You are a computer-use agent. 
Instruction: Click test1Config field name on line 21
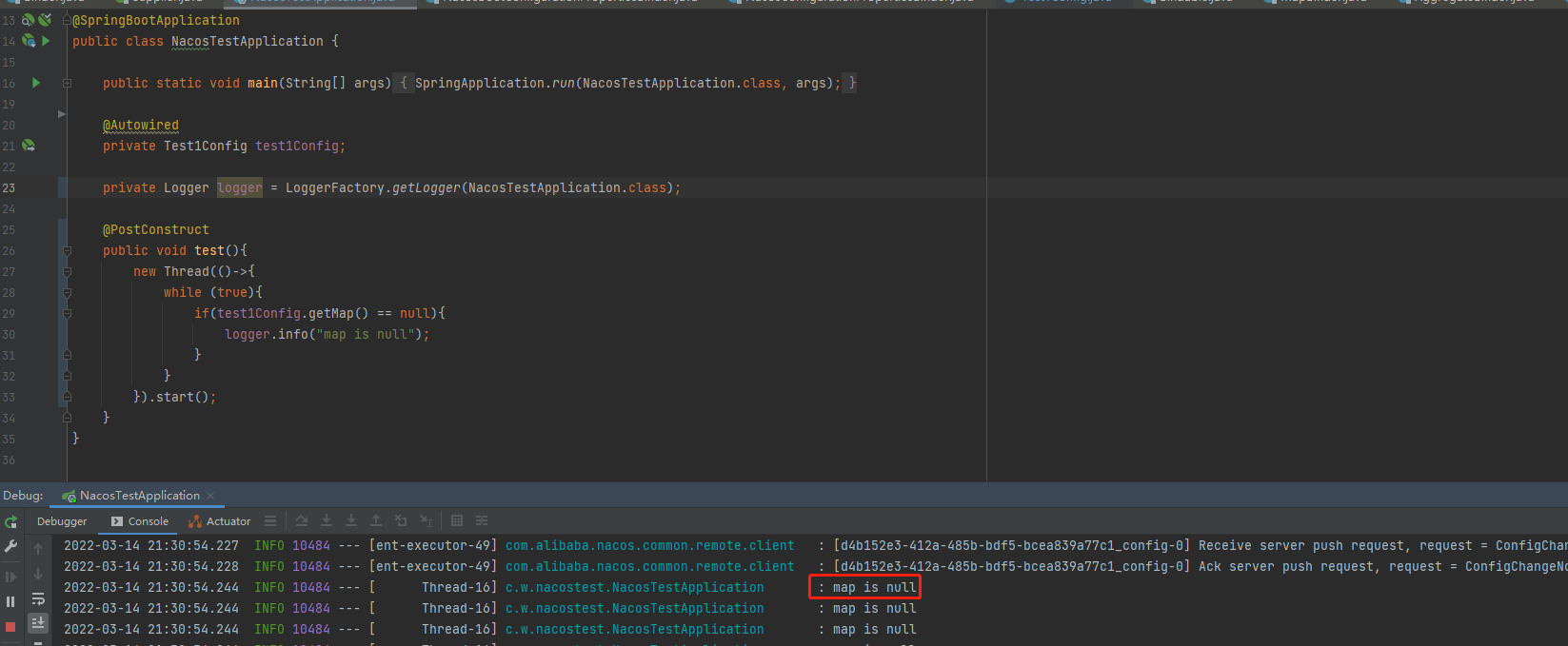pos(297,146)
